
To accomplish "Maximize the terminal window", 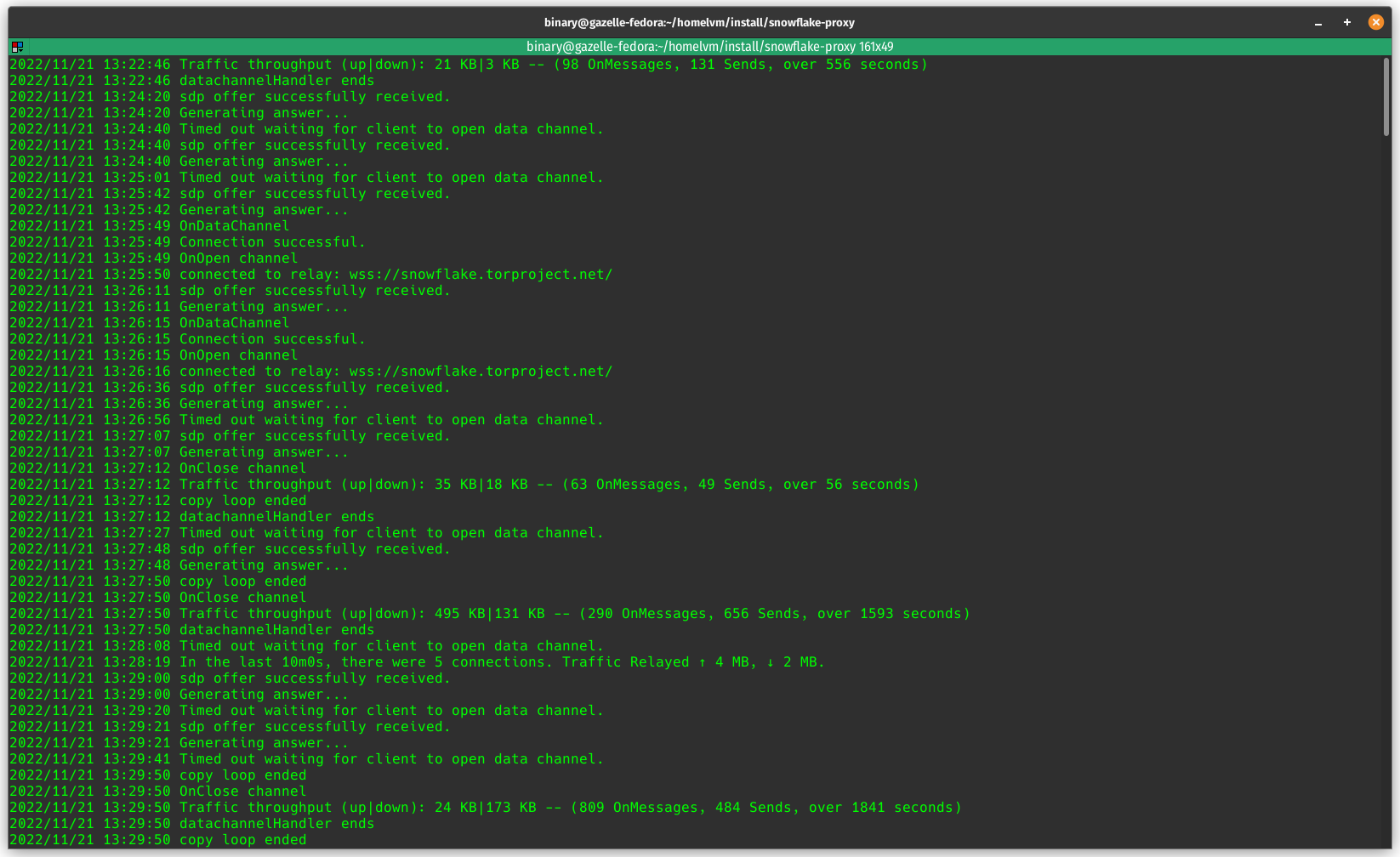I will 1347,23.
